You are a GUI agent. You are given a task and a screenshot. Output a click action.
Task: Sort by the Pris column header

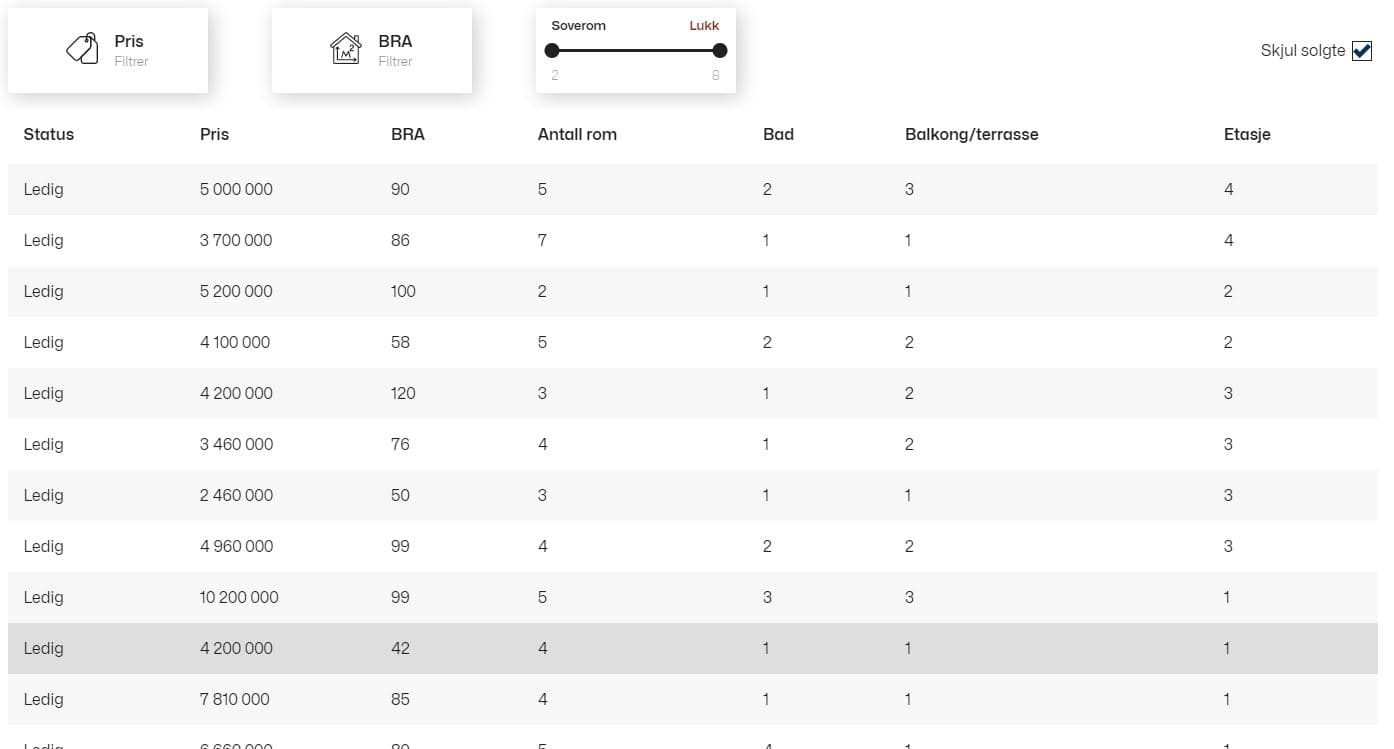pyautogui.click(x=214, y=134)
